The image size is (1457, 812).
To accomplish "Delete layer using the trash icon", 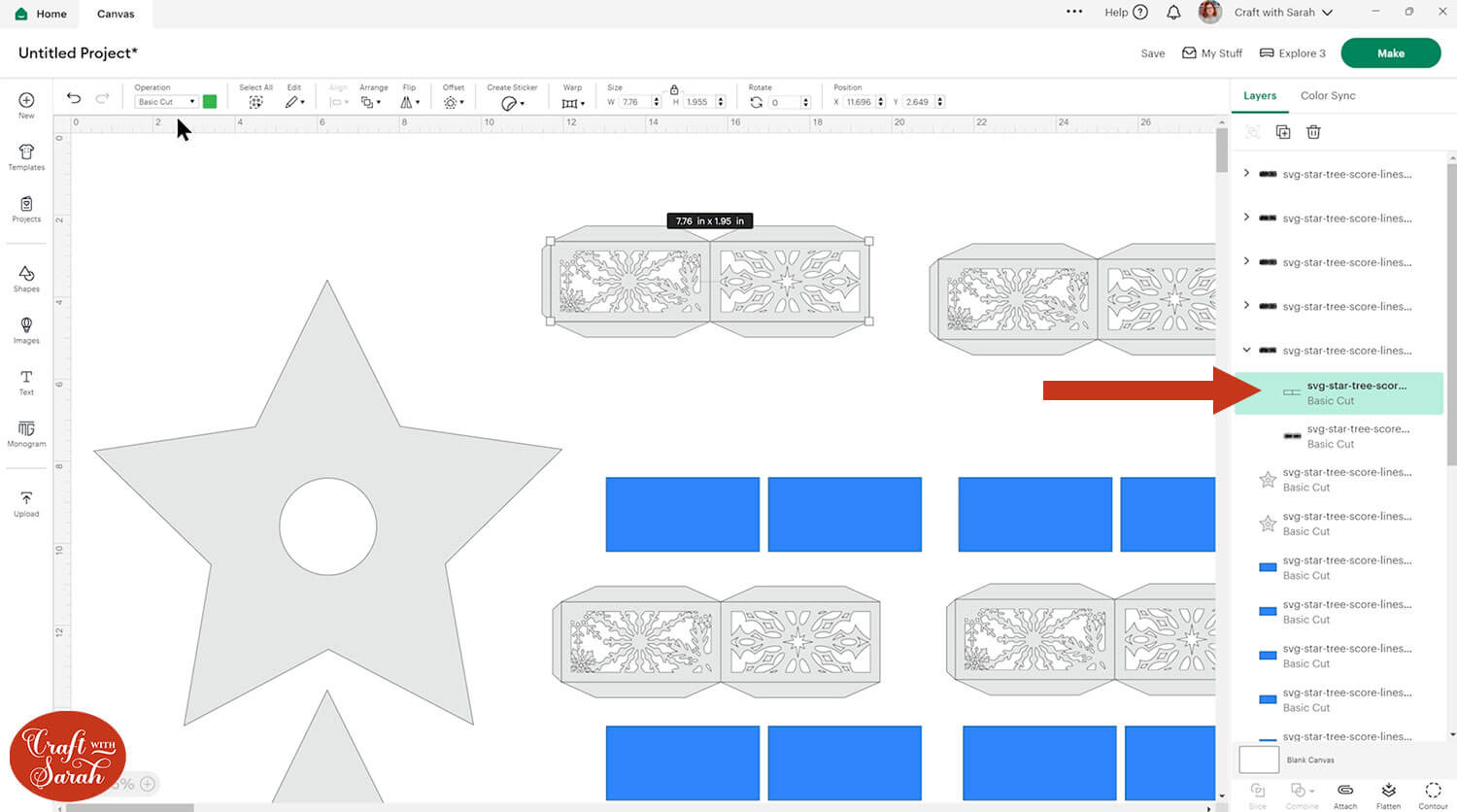I will [1313, 132].
